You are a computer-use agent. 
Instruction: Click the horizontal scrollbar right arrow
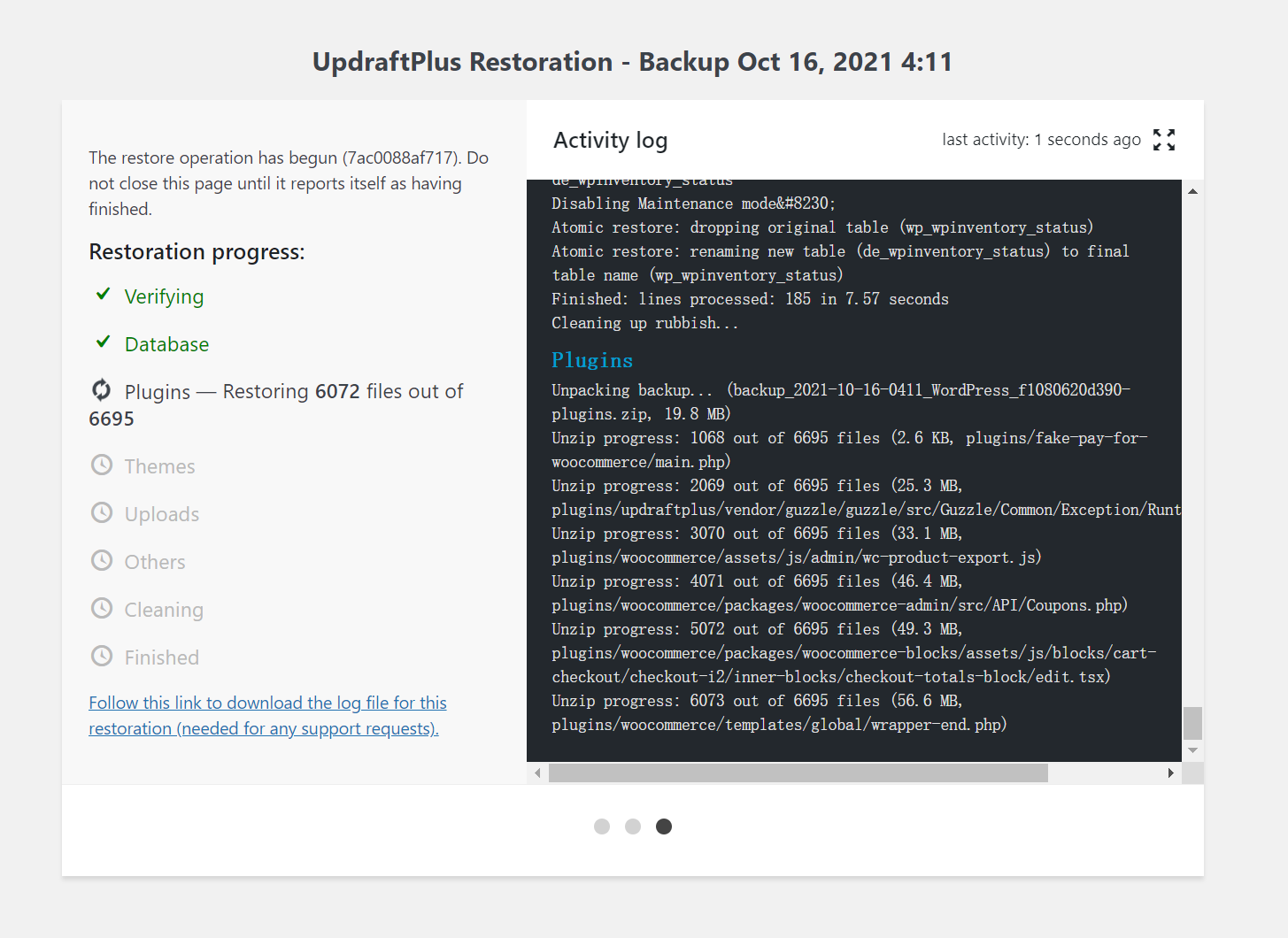tap(1171, 773)
